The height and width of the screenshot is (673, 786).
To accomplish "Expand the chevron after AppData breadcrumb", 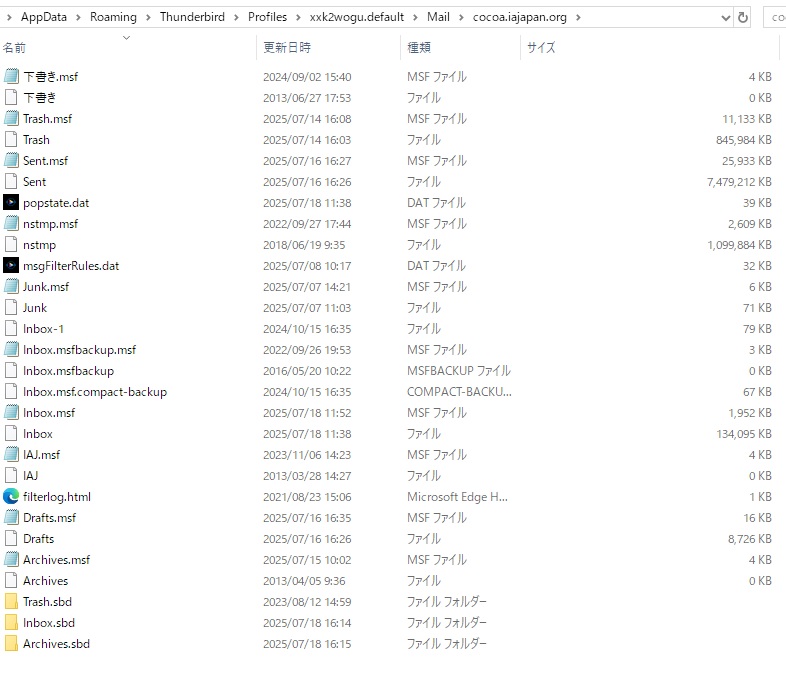I will [x=78, y=18].
